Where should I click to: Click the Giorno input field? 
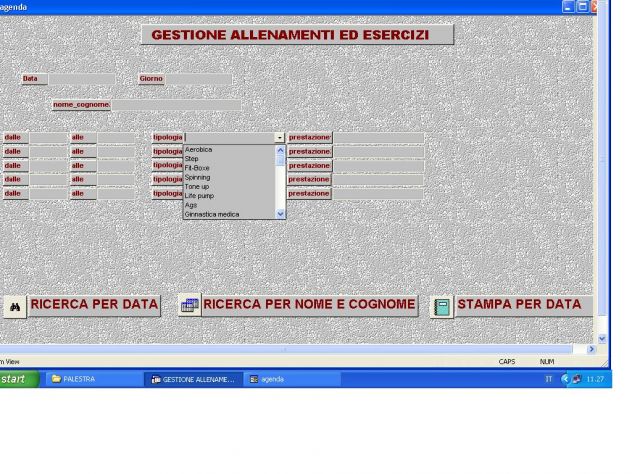(199, 79)
